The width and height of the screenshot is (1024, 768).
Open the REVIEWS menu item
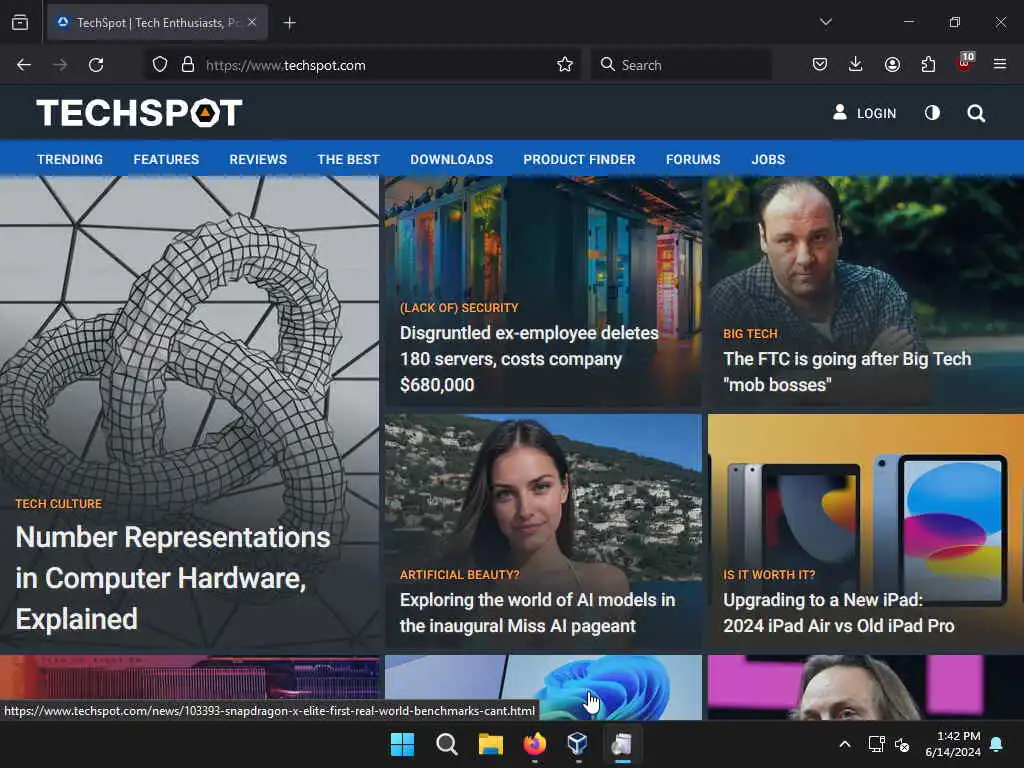click(258, 159)
